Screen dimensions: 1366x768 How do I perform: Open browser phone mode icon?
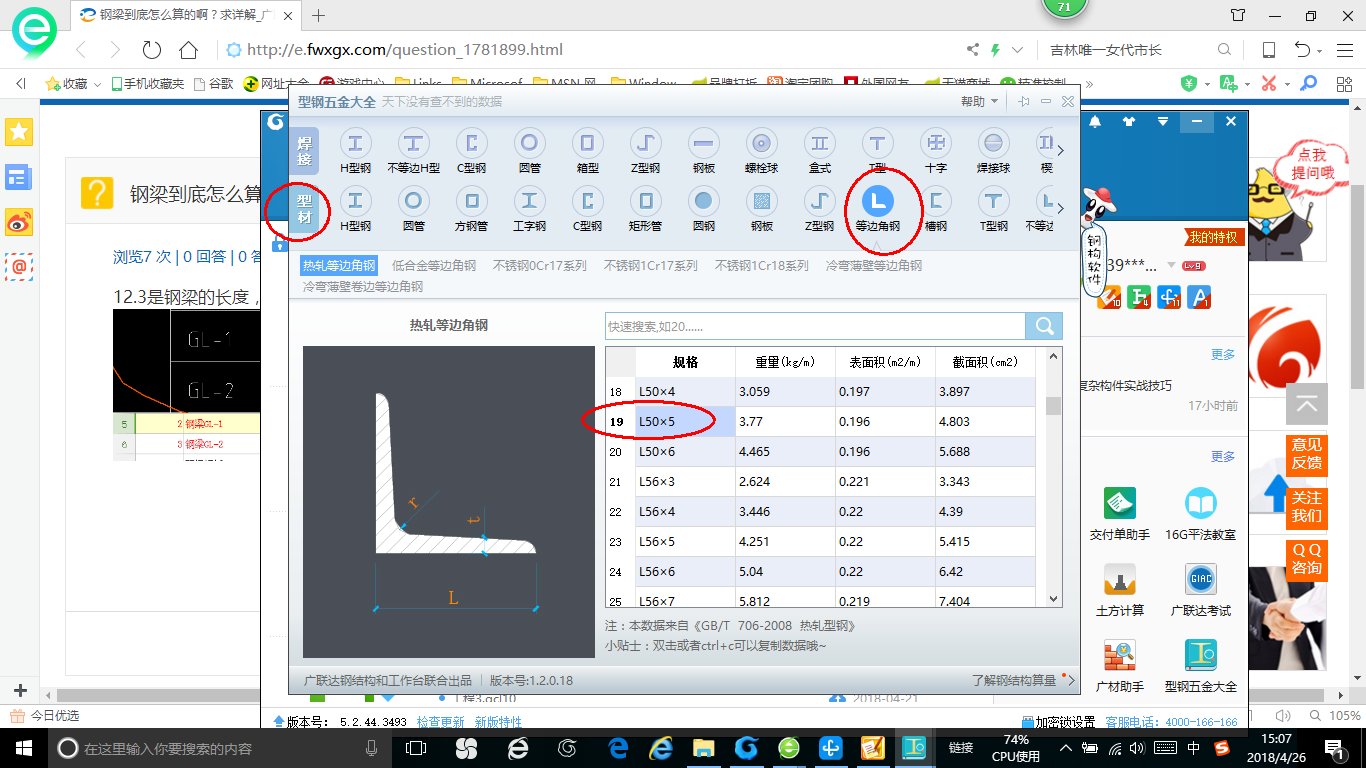point(1268,50)
